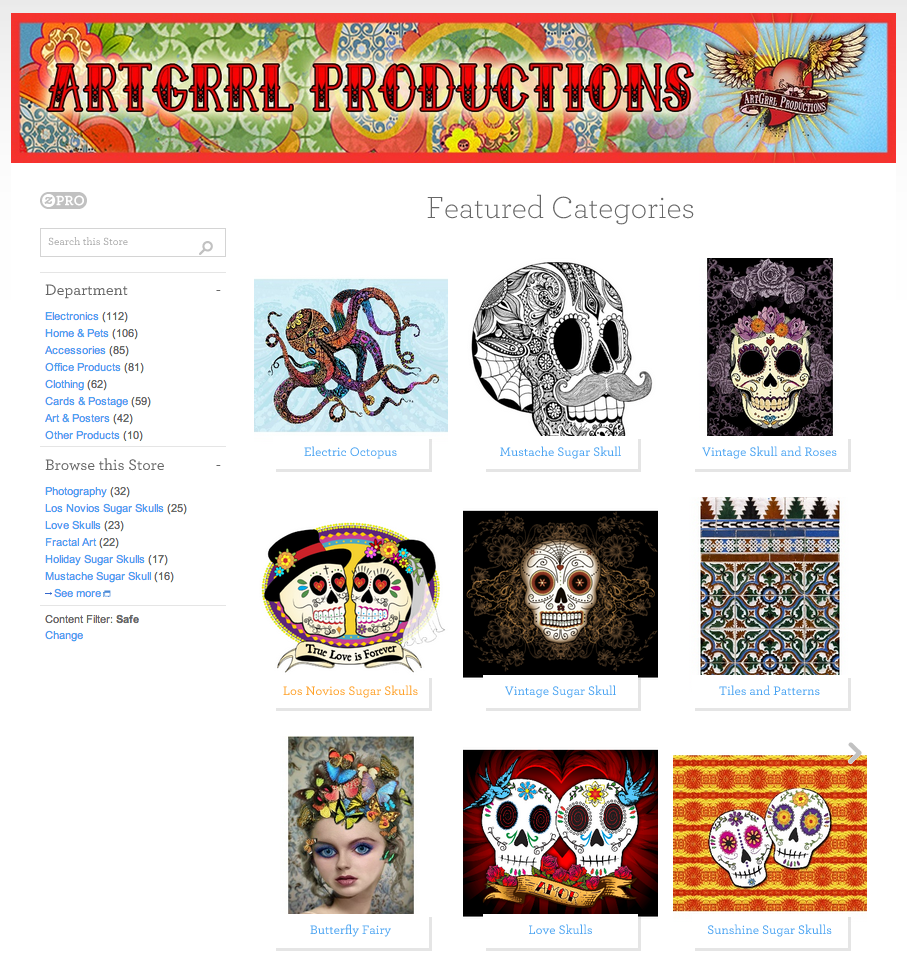The image size is (907, 969).
Task: Click the next arrow chevron beside the categories
Action: pos(854,753)
